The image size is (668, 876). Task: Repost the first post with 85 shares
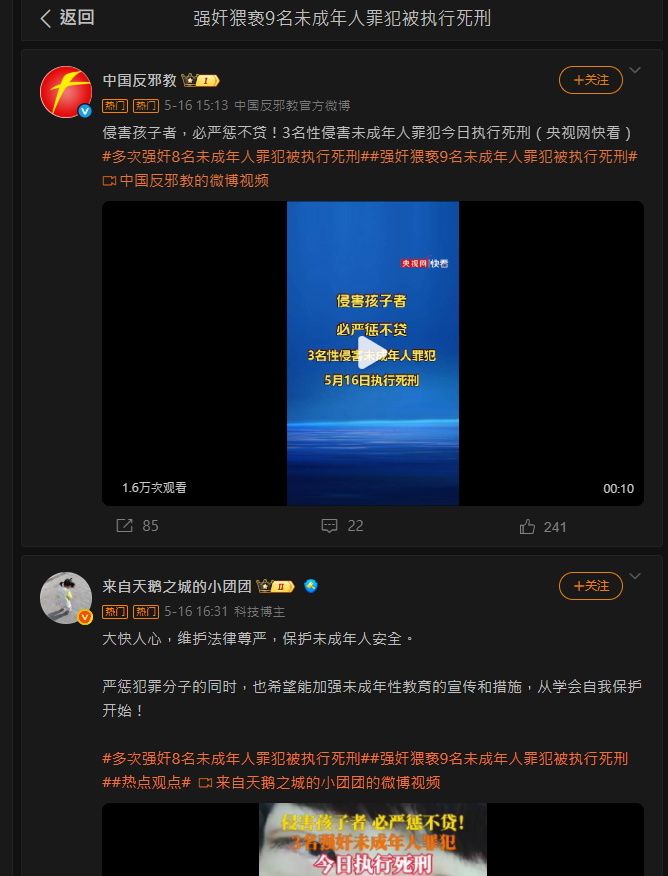click(137, 526)
